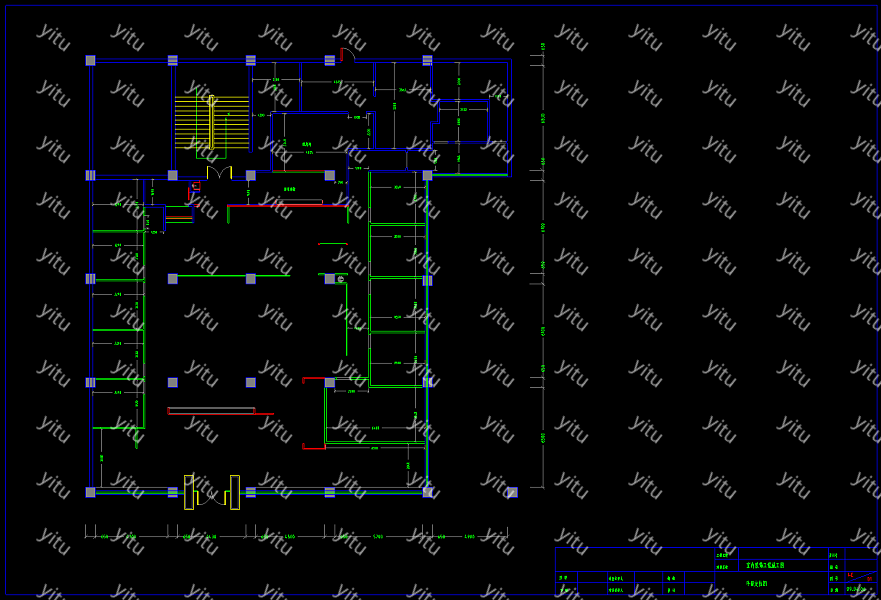Click the red door swing at top wall

coord(345,54)
